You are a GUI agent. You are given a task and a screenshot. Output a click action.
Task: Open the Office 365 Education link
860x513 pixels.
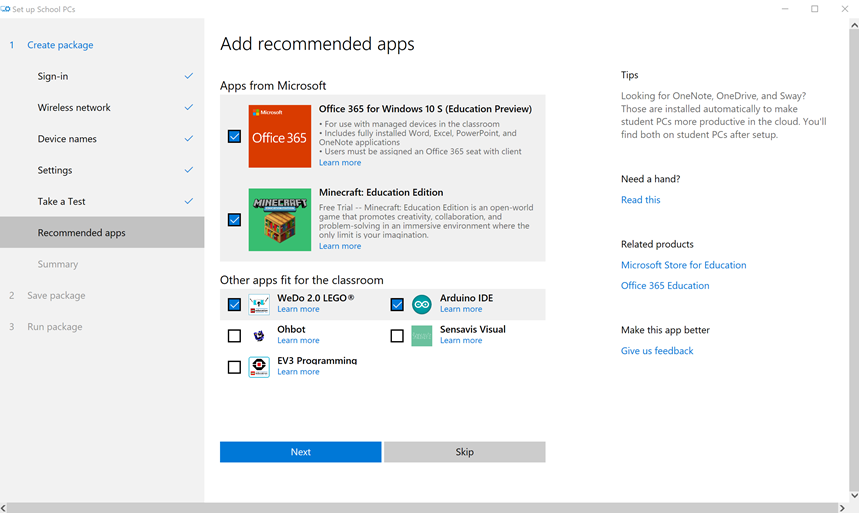tap(665, 285)
